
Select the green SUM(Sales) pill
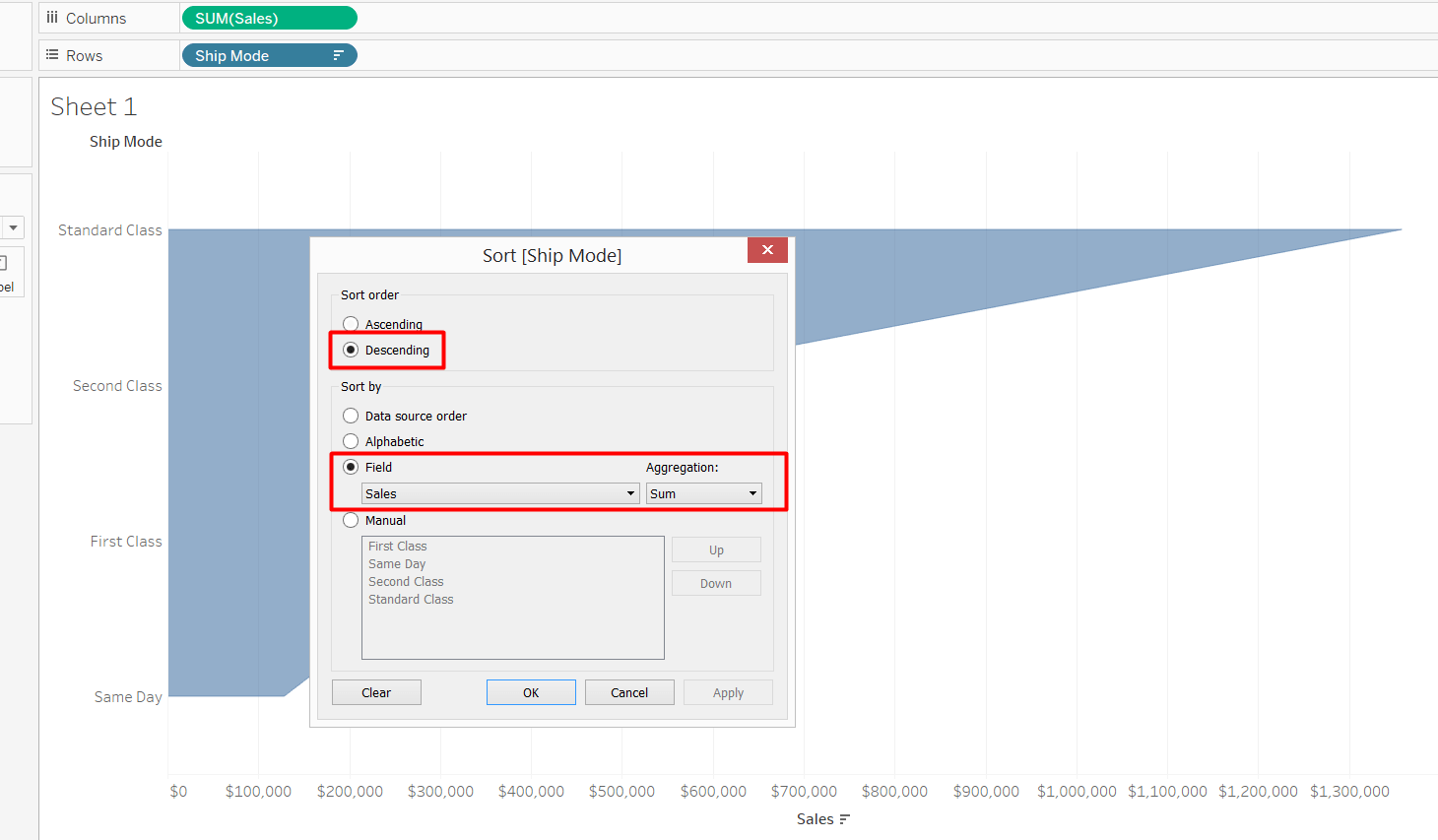[x=268, y=17]
